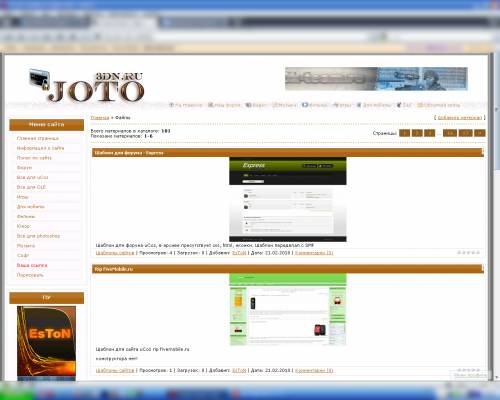Click the music note icon beside Музыка
This screenshot has height=400, width=500.
275,105
